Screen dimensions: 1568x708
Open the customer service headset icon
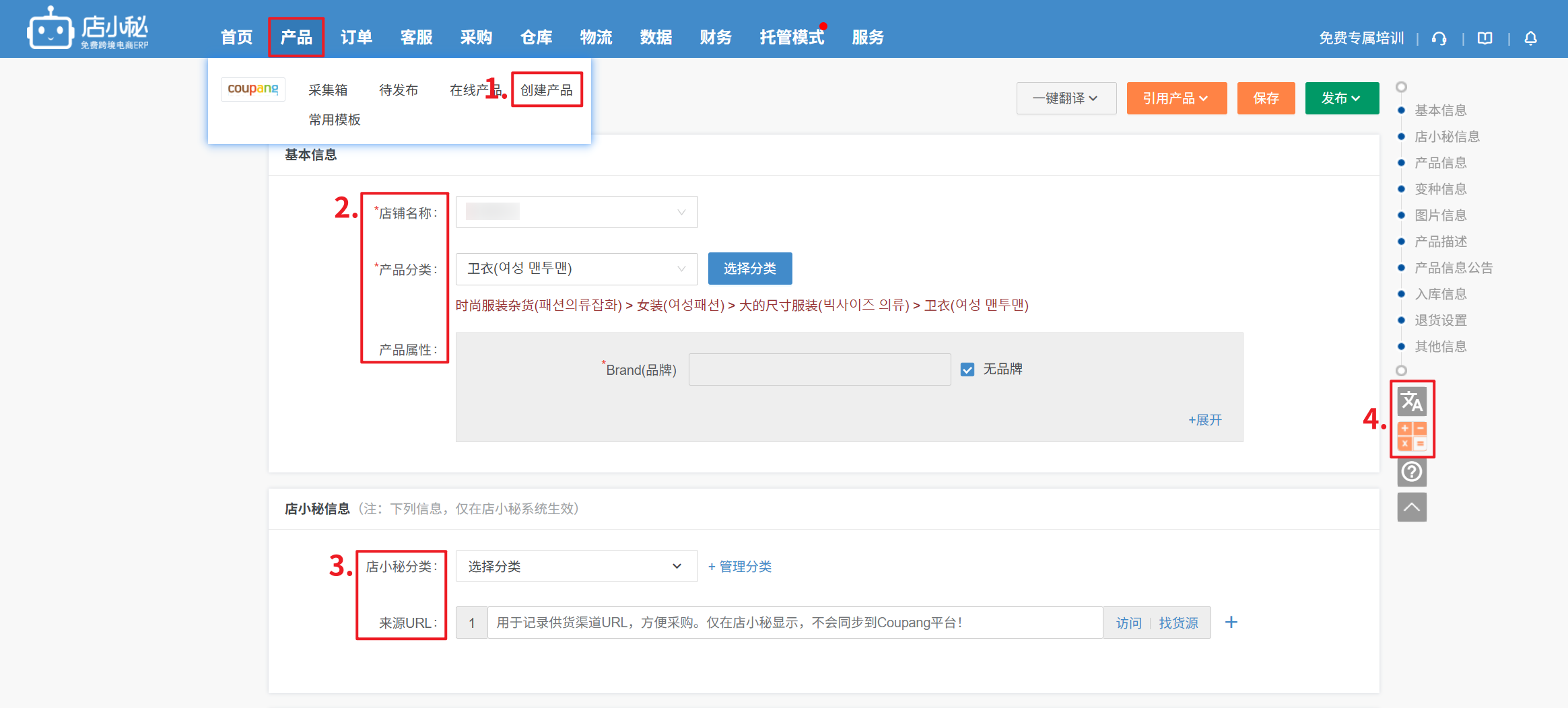point(1439,38)
